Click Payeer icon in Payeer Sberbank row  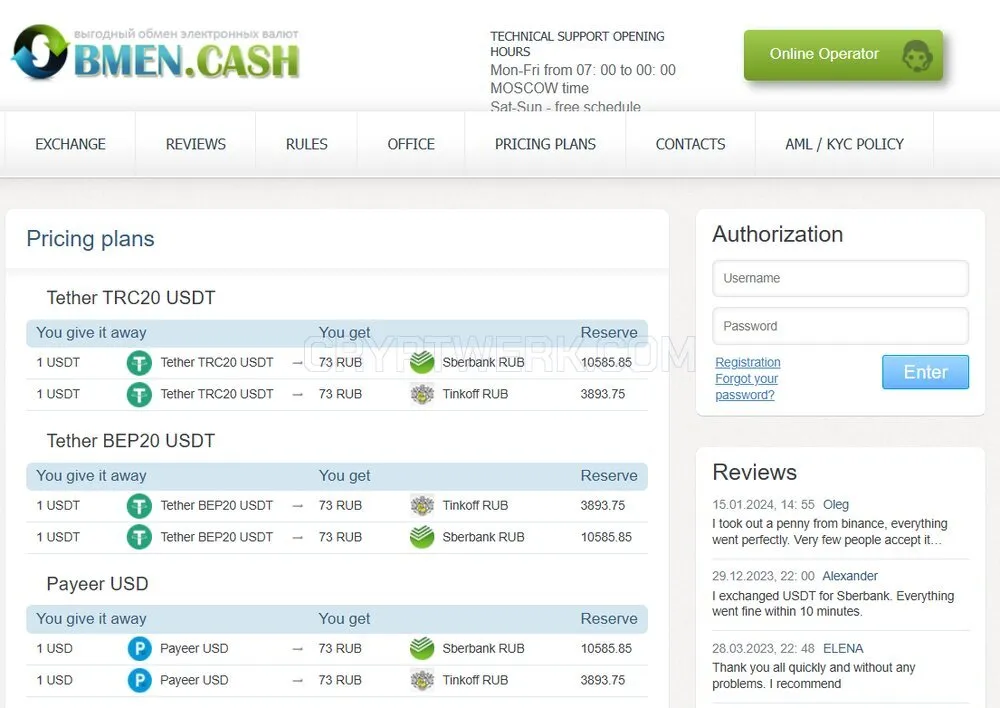(x=139, y=649)
